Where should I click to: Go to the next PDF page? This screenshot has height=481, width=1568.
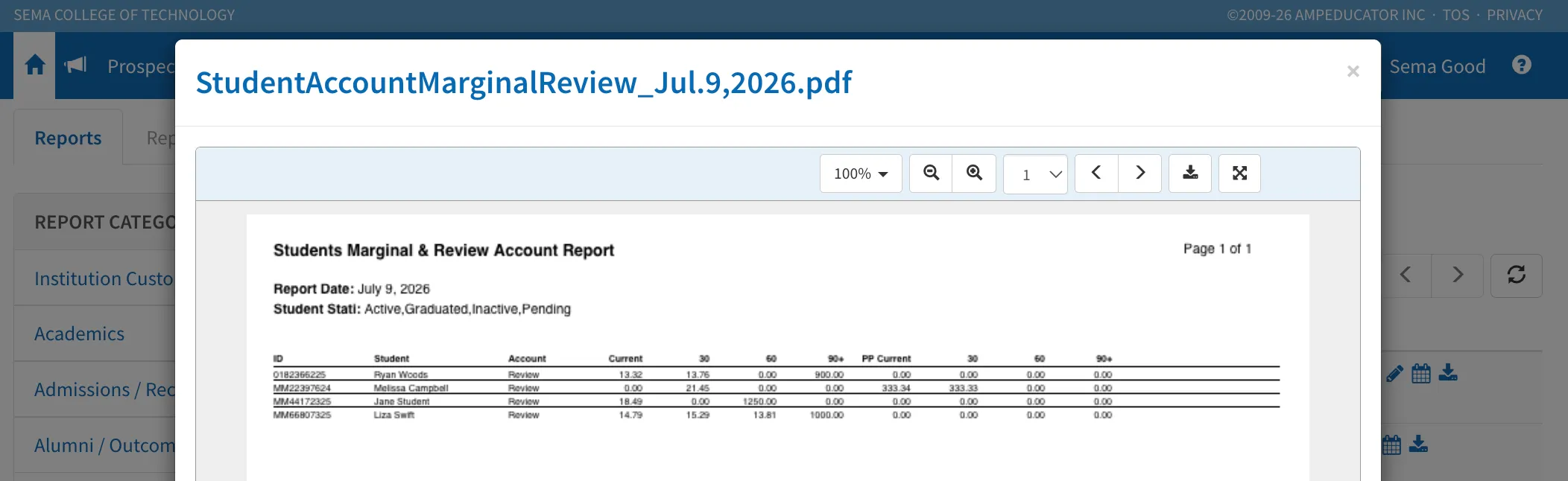pyautogui.click(x=1140, y=173)
